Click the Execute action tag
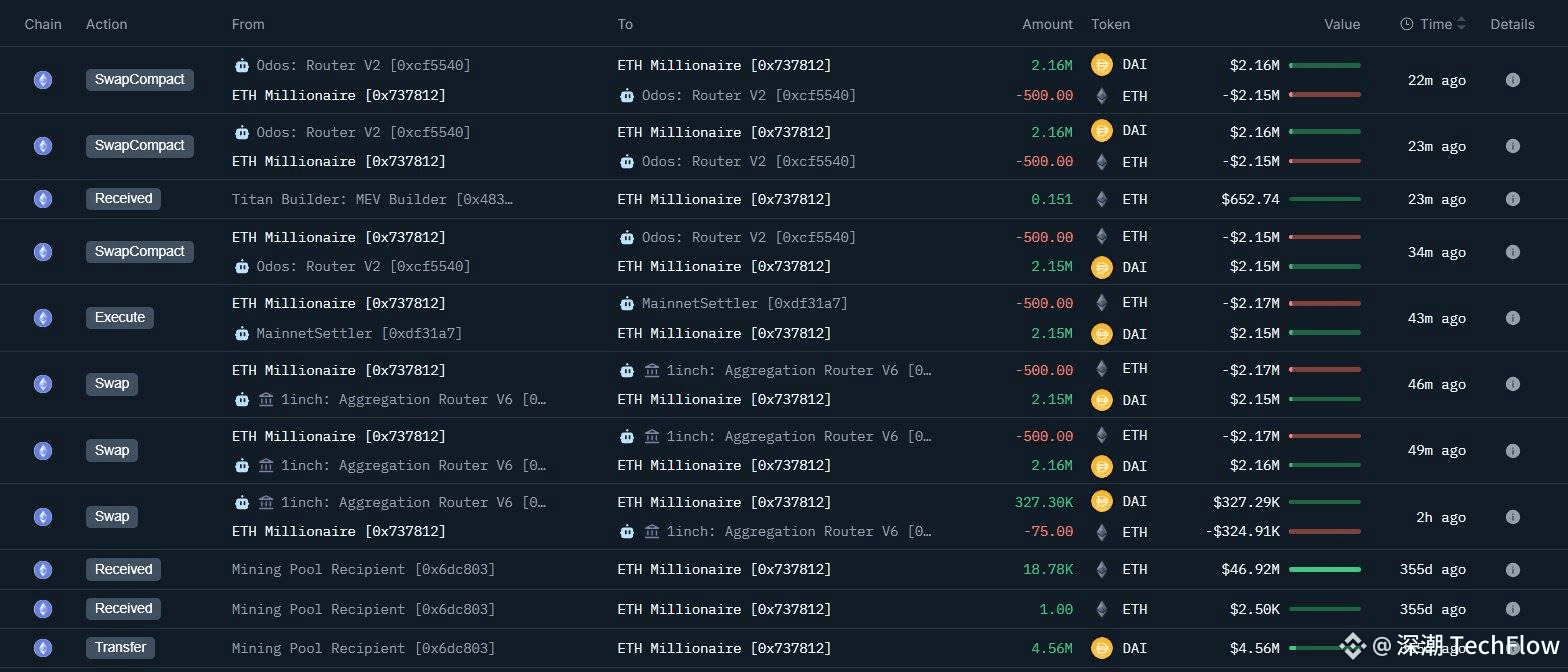 pyautogui.click(x=120, y=317)
